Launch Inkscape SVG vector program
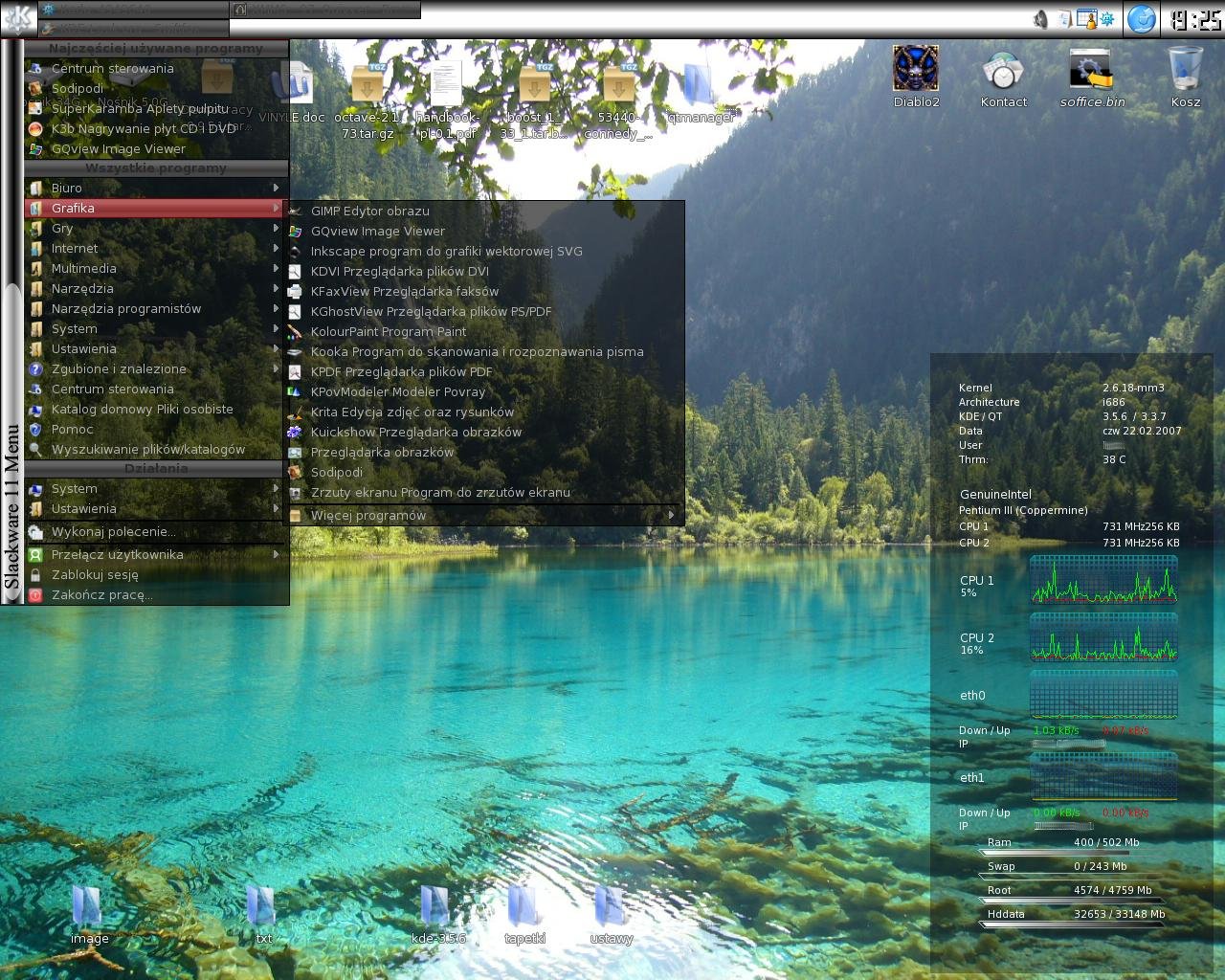Screen dimensions: 1225x980 click(x=485, y=251)
